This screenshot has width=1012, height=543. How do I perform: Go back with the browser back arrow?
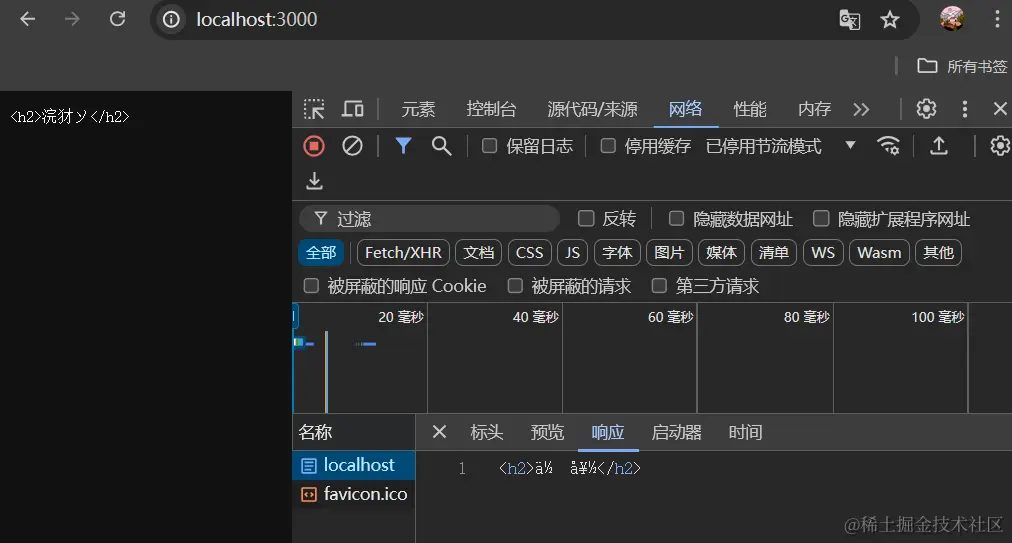tap(27, 19)
